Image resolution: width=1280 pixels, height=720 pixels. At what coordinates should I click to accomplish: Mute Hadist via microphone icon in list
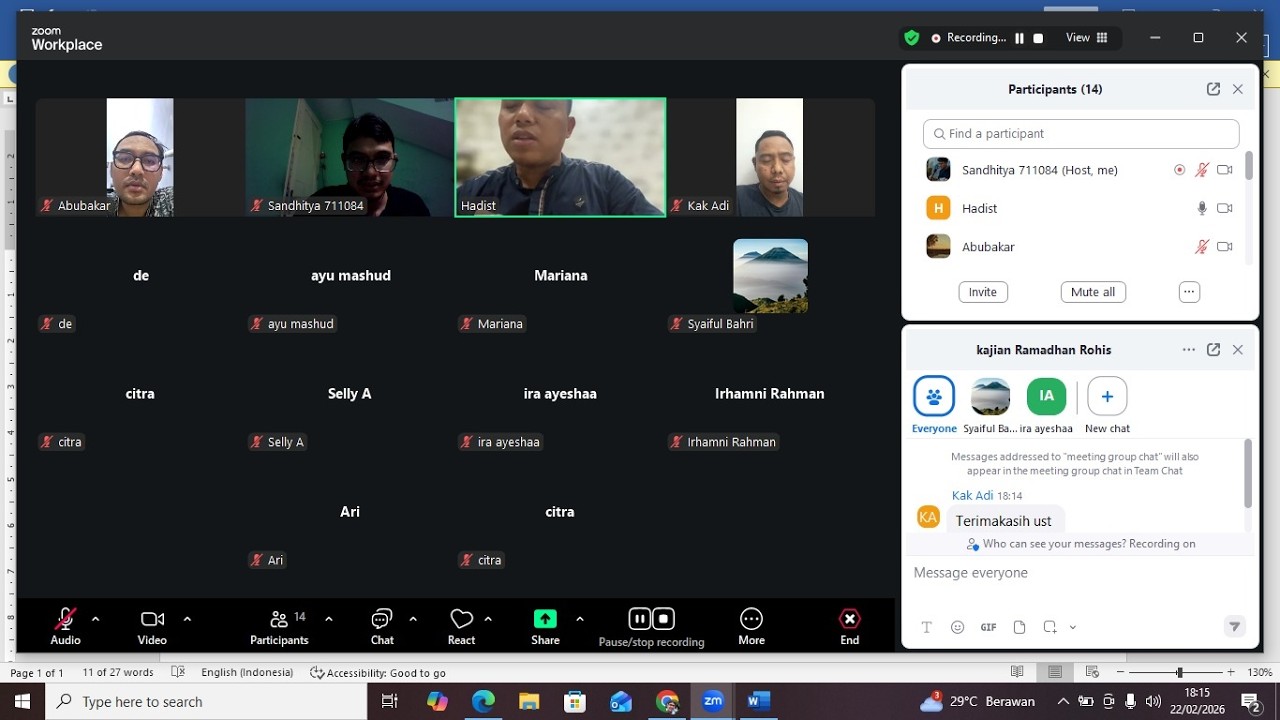[x=1202, y=208]
